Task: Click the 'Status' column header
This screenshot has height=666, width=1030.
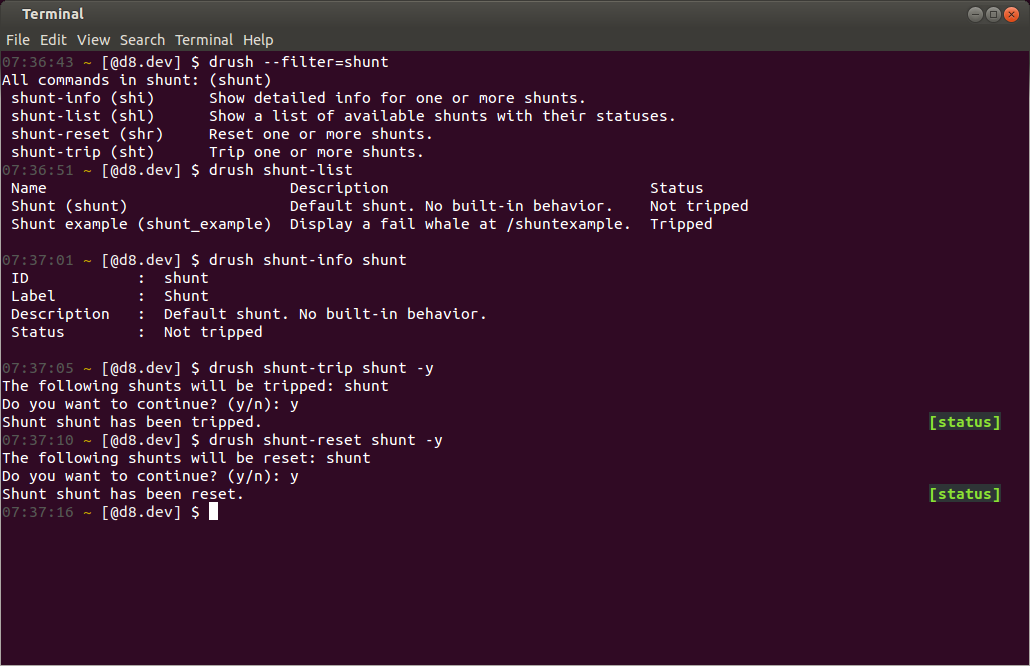Action: pyautogui.click(x=677, y=188)
